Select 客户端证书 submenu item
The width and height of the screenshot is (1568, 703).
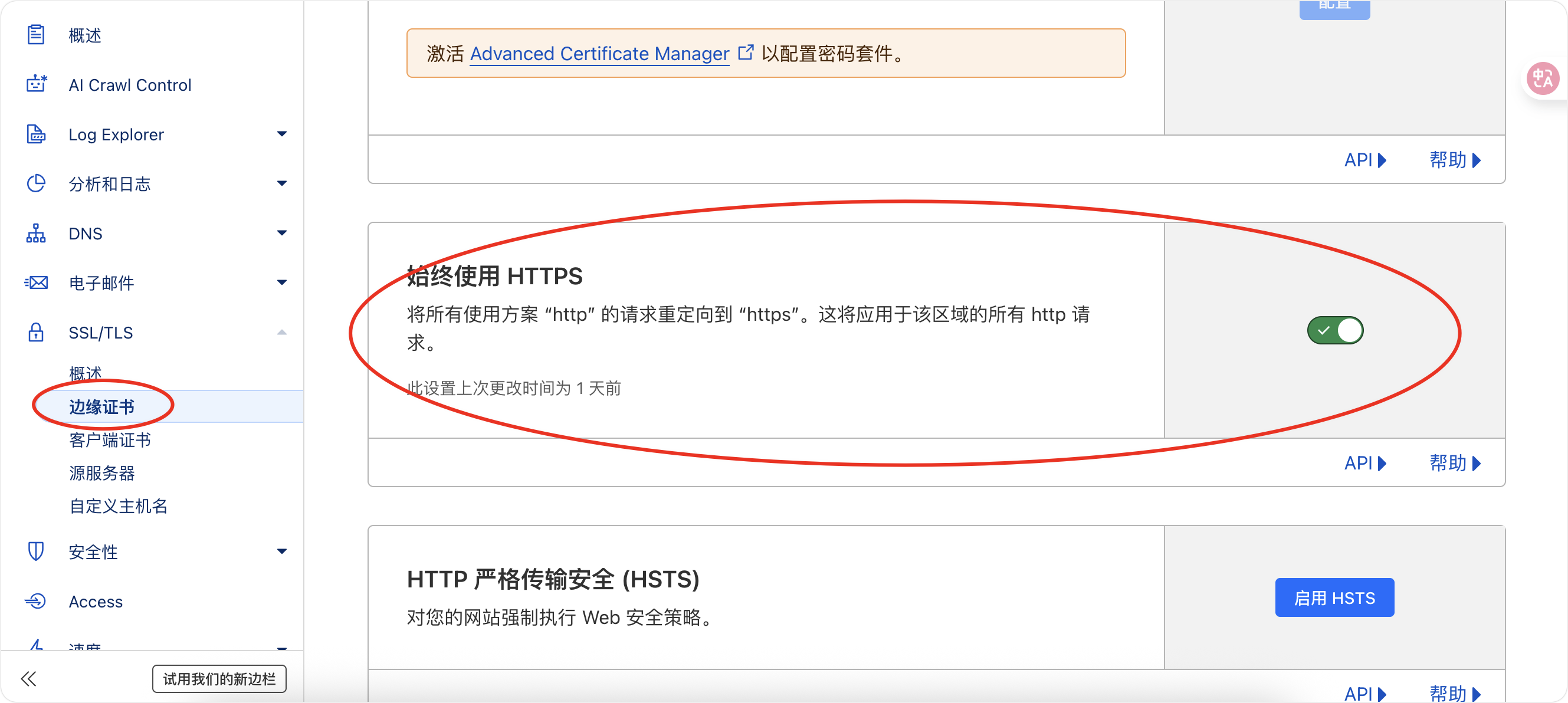pos(110,439)
